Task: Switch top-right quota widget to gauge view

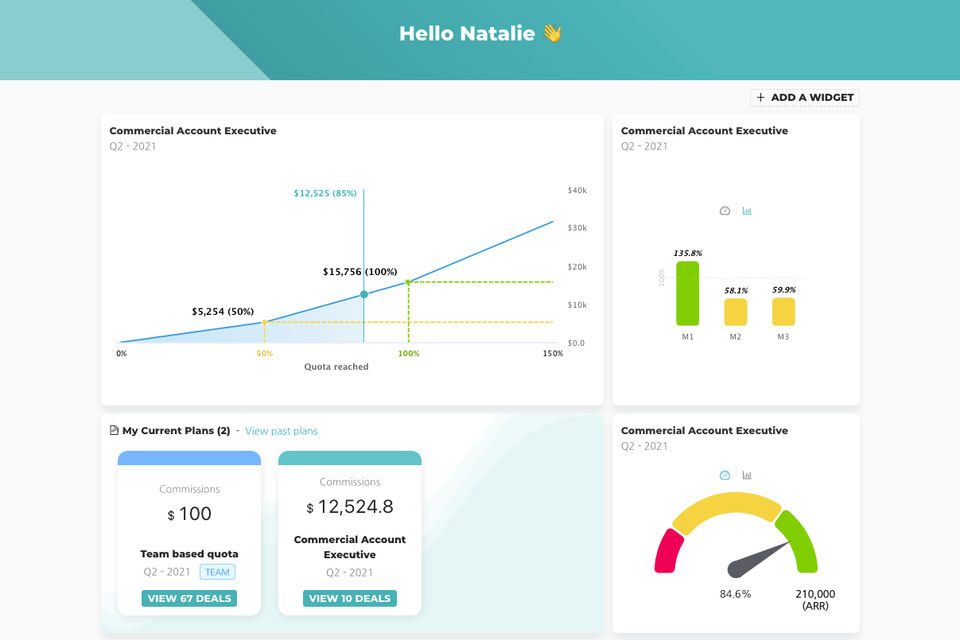Action: pyautogui.click(x=725, y=211)
